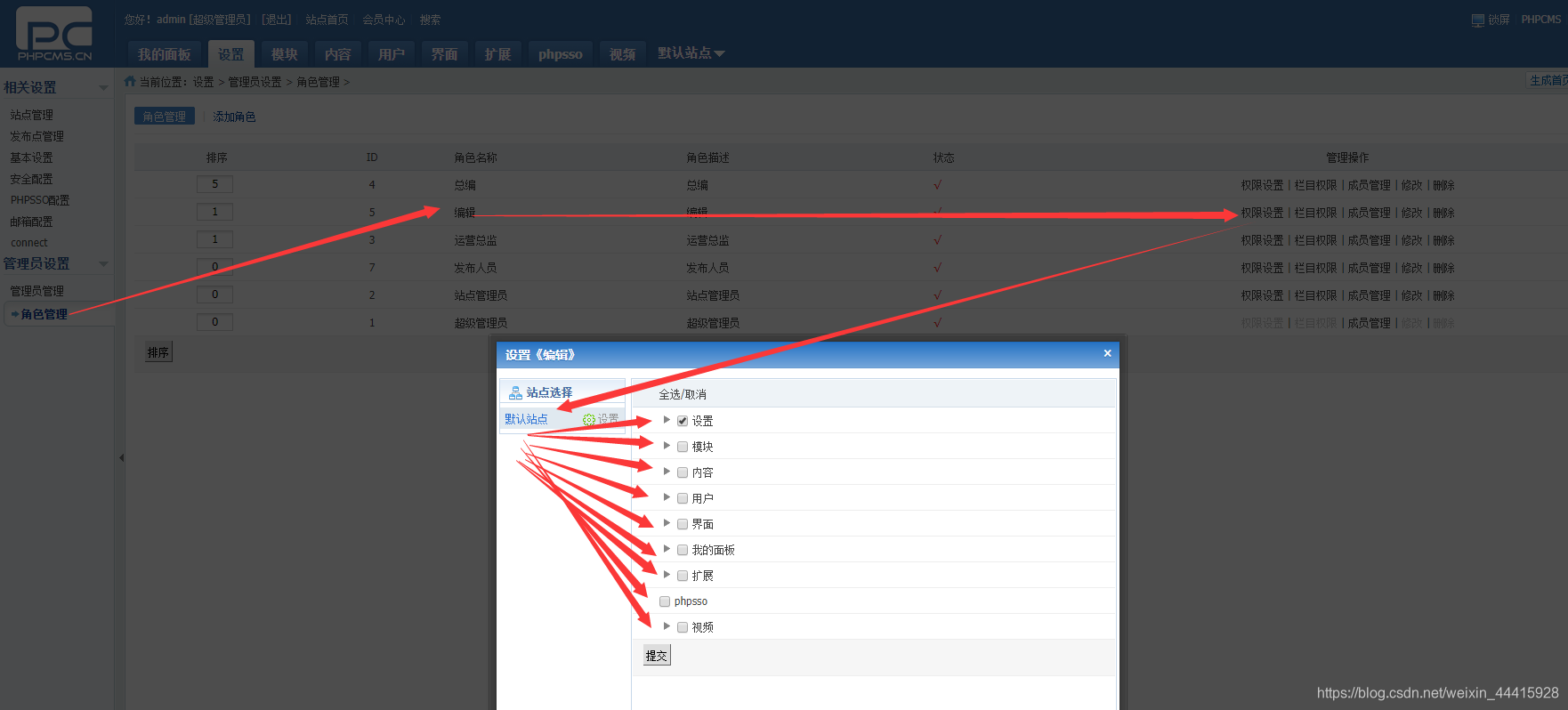Viewport: 1568px width, 710px height.
Task: Click the sort order field for 超级管理员
Action: coord(214,322)
